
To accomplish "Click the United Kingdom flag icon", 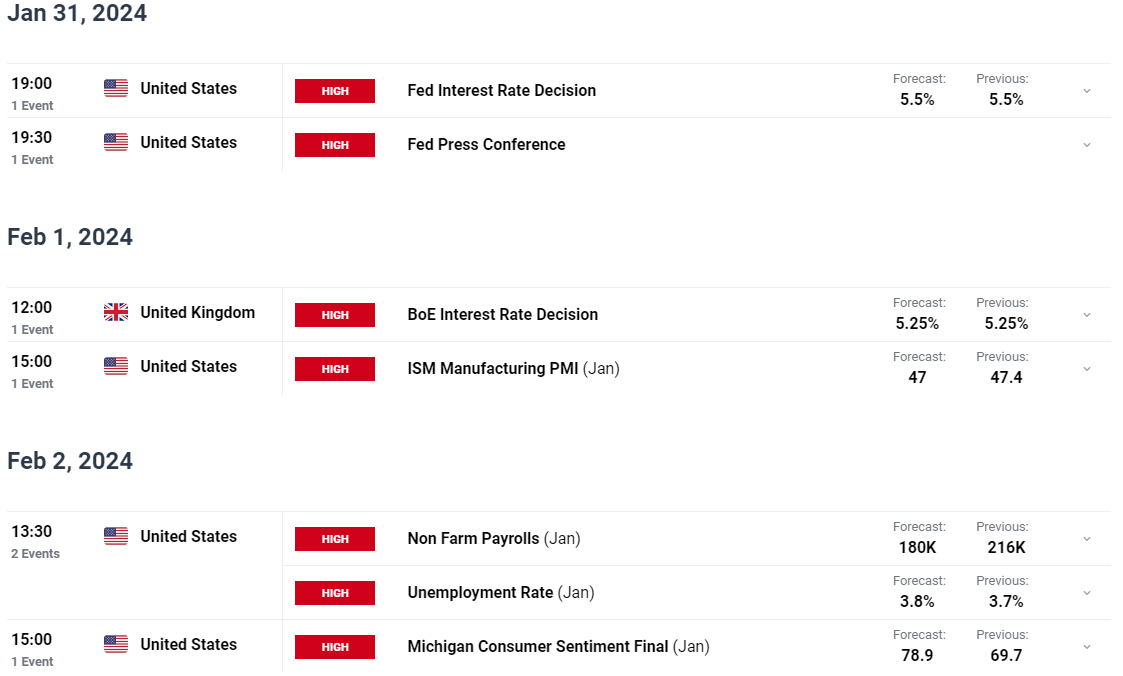I will click(116, 312).
